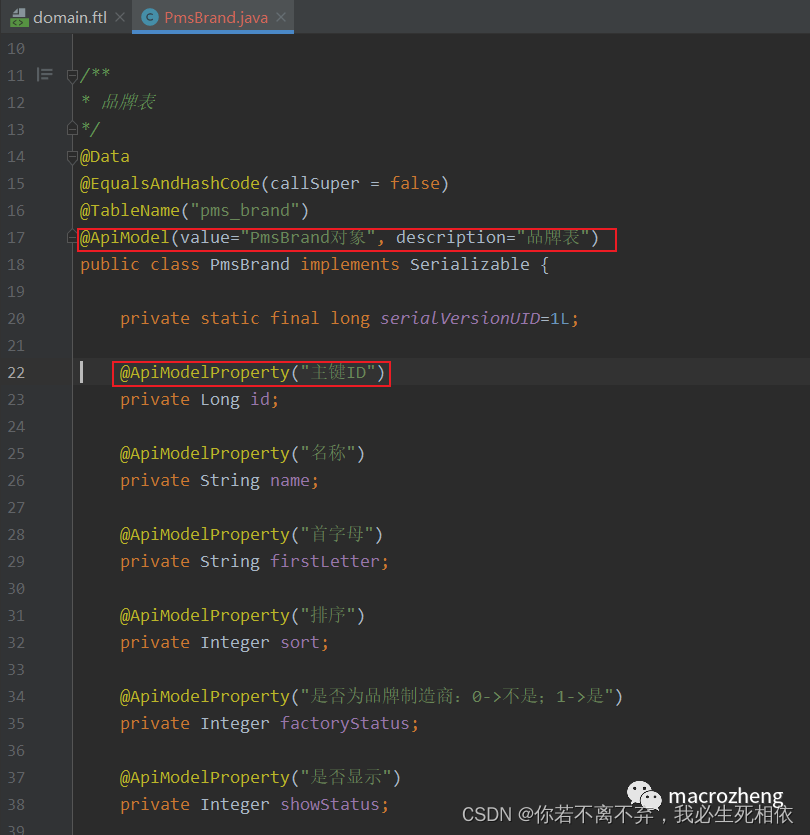
Task: Click line number 22 in the gutter
Action: coord(16,372)
